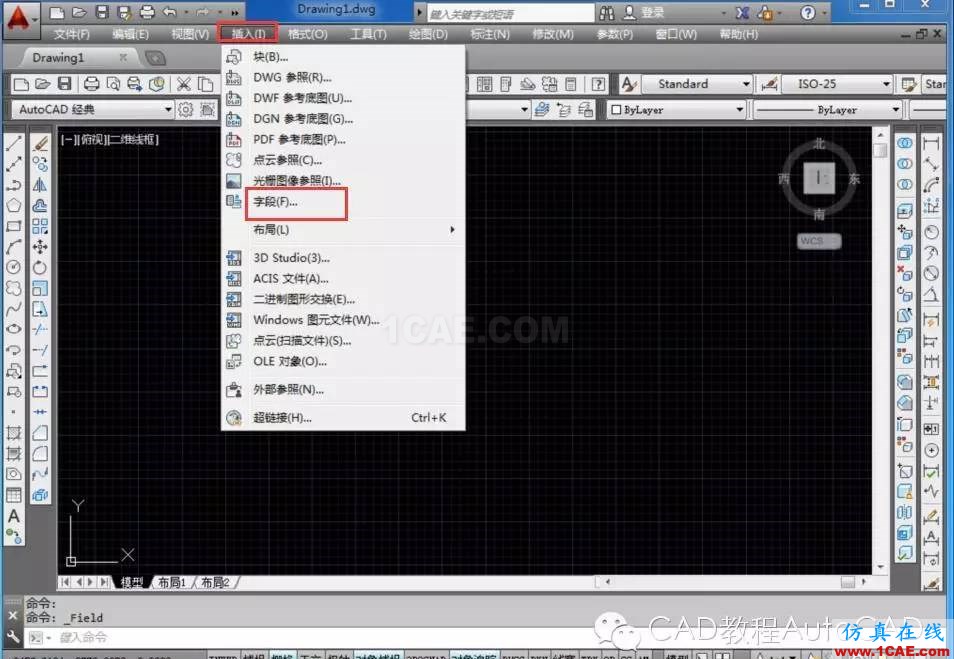Image resolution: width=954 pixels, height=659 pixels.
Task: Open the 插入(I) menu
Action: (248, 34)
